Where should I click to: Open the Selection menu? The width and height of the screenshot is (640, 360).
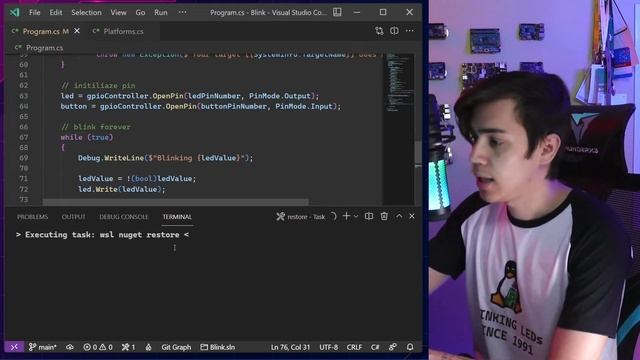point(86,13)
